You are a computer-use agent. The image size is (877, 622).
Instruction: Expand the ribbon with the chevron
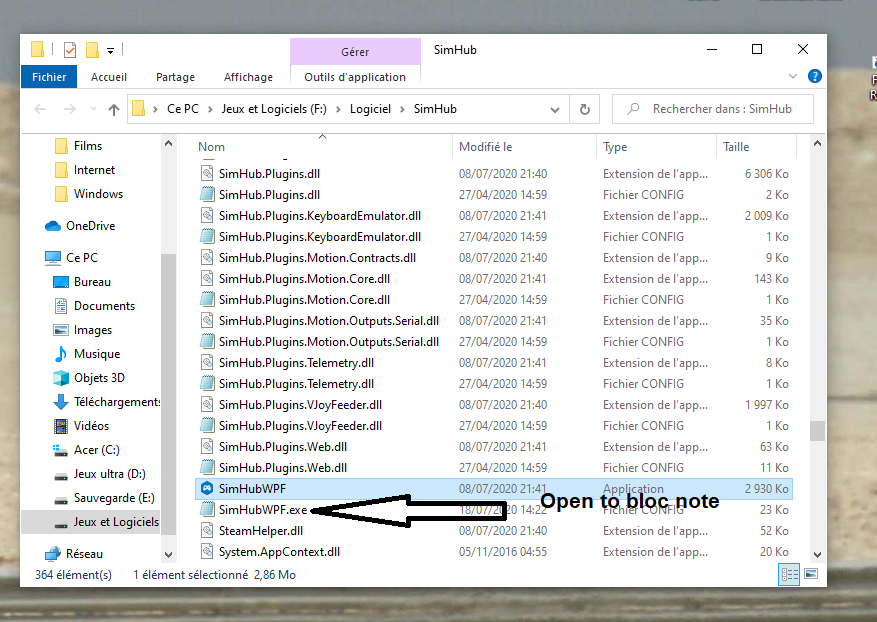tap(793, 76)
